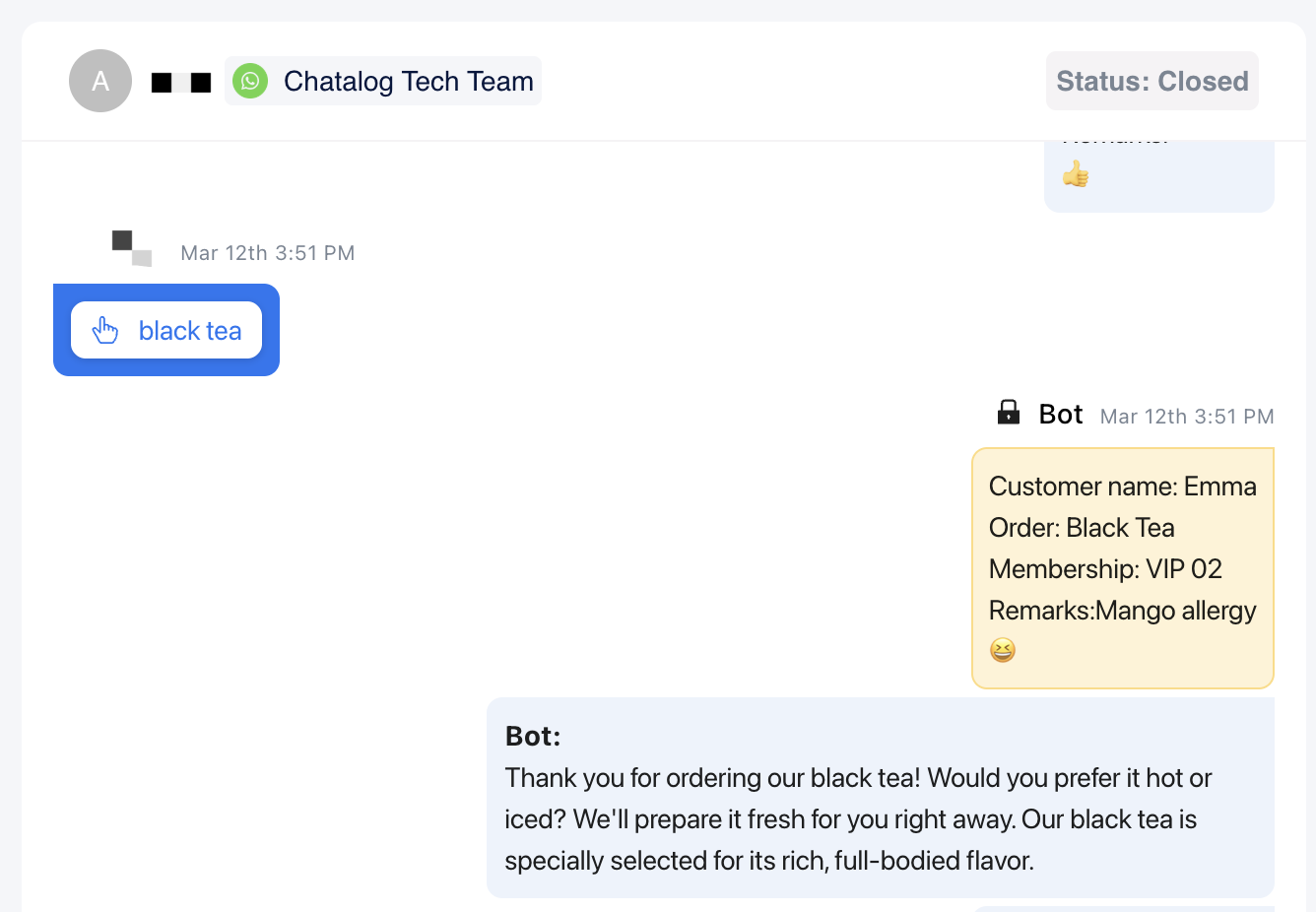This screenshot has width=1316, height=912.
Task: Click the lock icon next to Bot
Action: coord(1009,413)
